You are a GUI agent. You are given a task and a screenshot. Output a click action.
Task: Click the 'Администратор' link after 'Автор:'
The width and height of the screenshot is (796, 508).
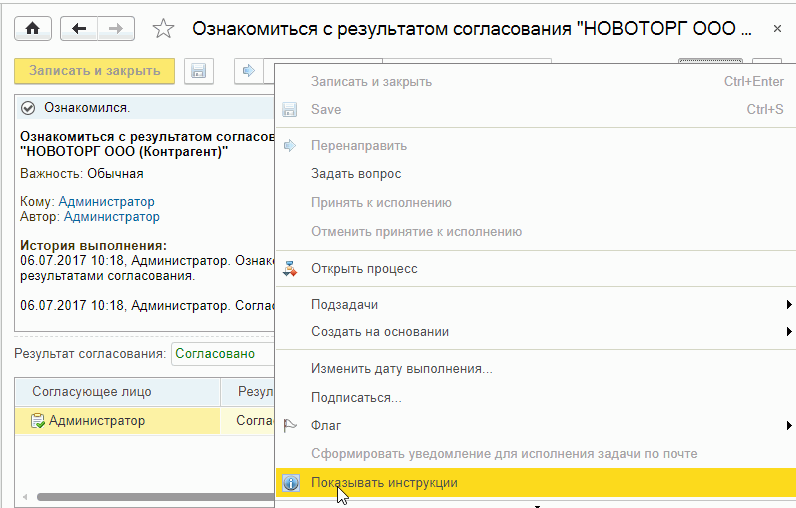click(x=112, y=217)
